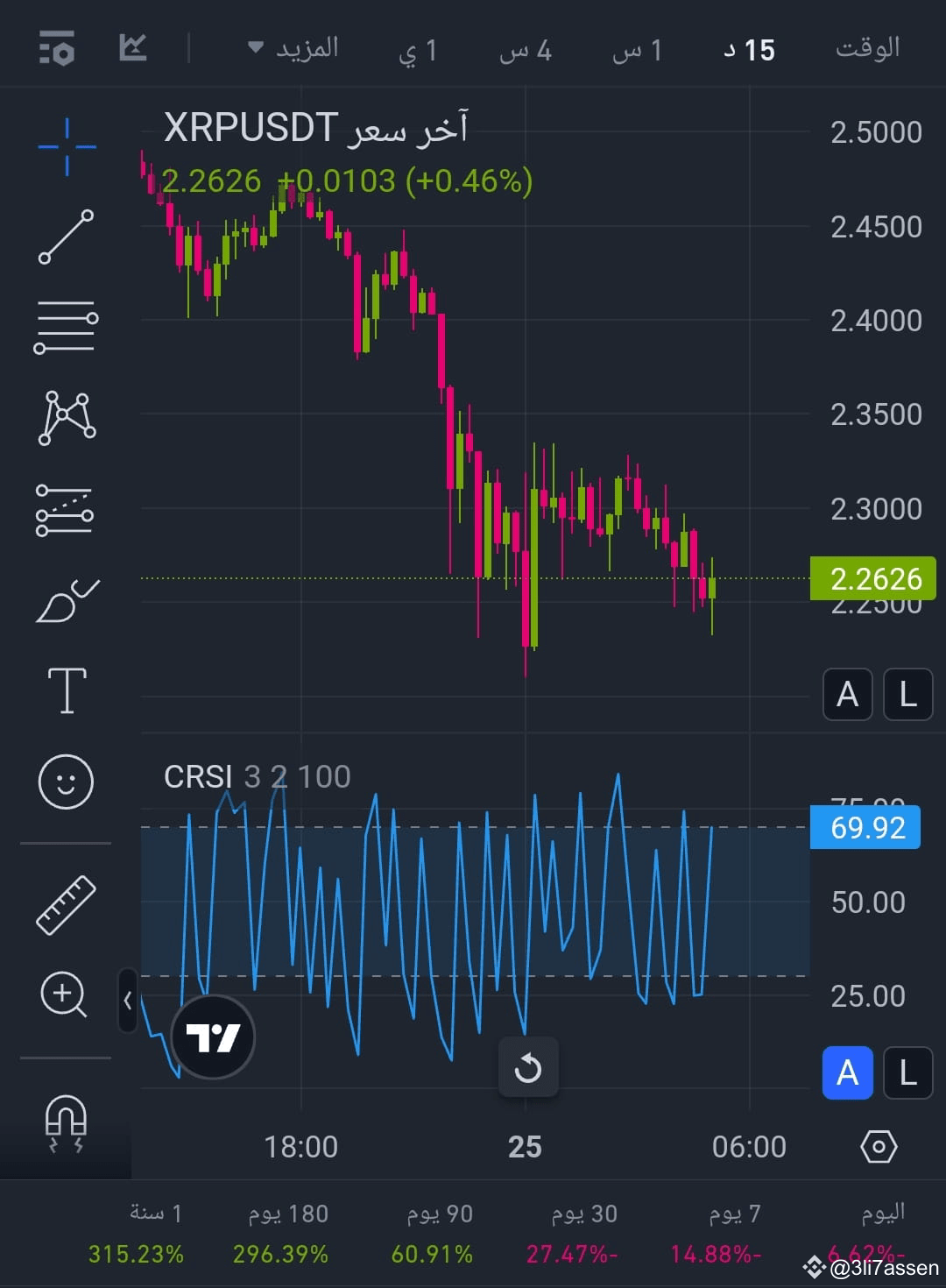
Task: Open the emoji sticker tool
Action: pos(66,782)
